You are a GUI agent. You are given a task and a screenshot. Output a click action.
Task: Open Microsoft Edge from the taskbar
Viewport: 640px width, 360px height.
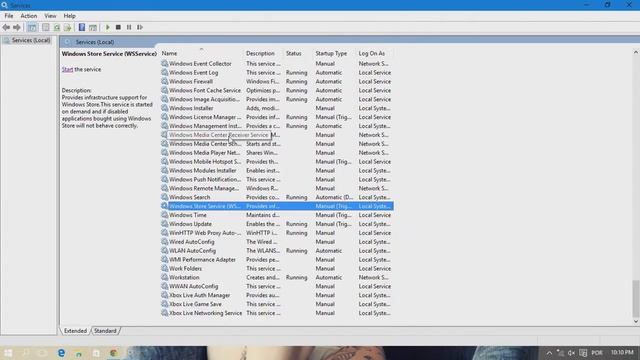click(x=61, y=353)
